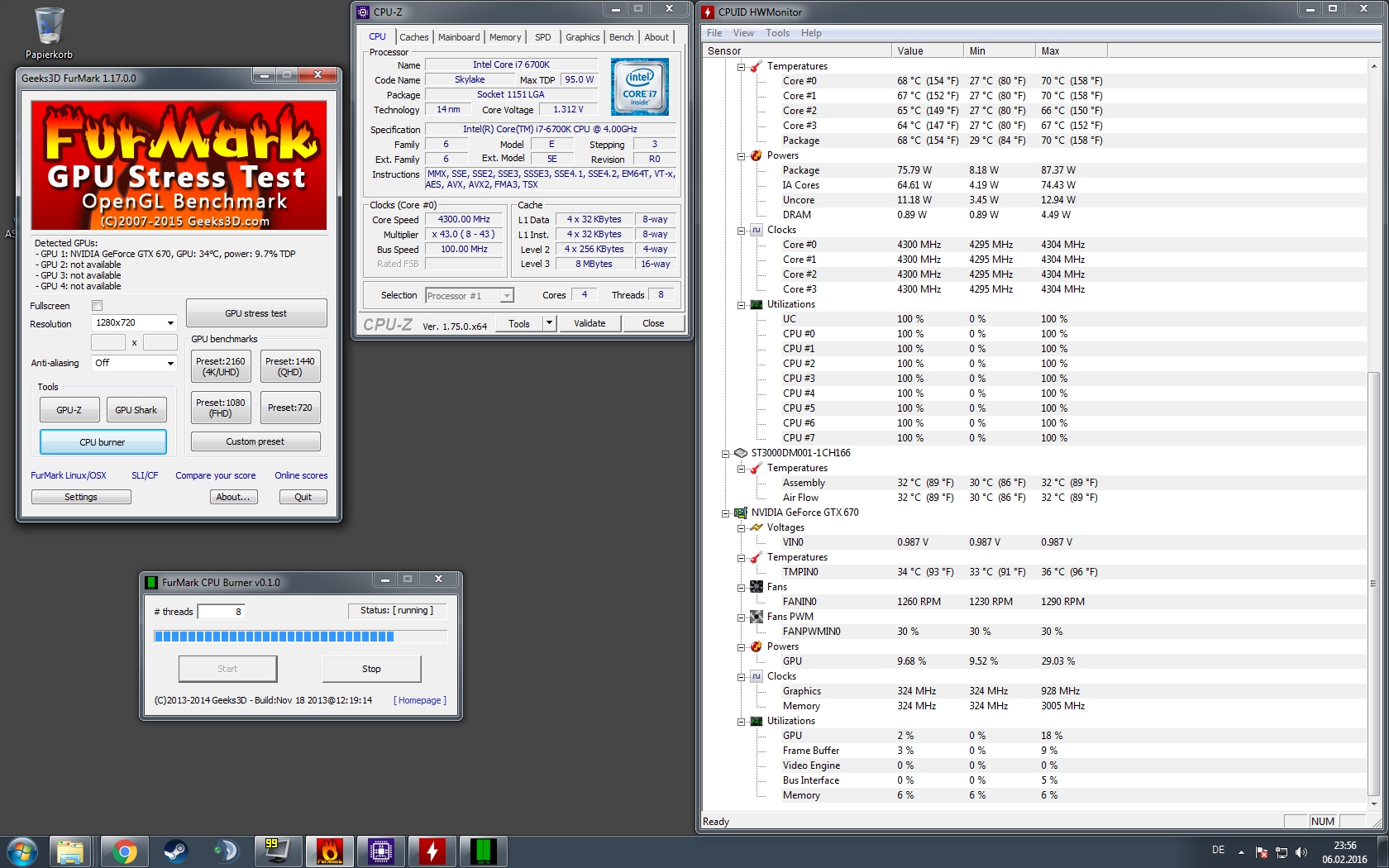Click the CPU Burner progress bar
1389x868 pixels.
click(300, 636)
